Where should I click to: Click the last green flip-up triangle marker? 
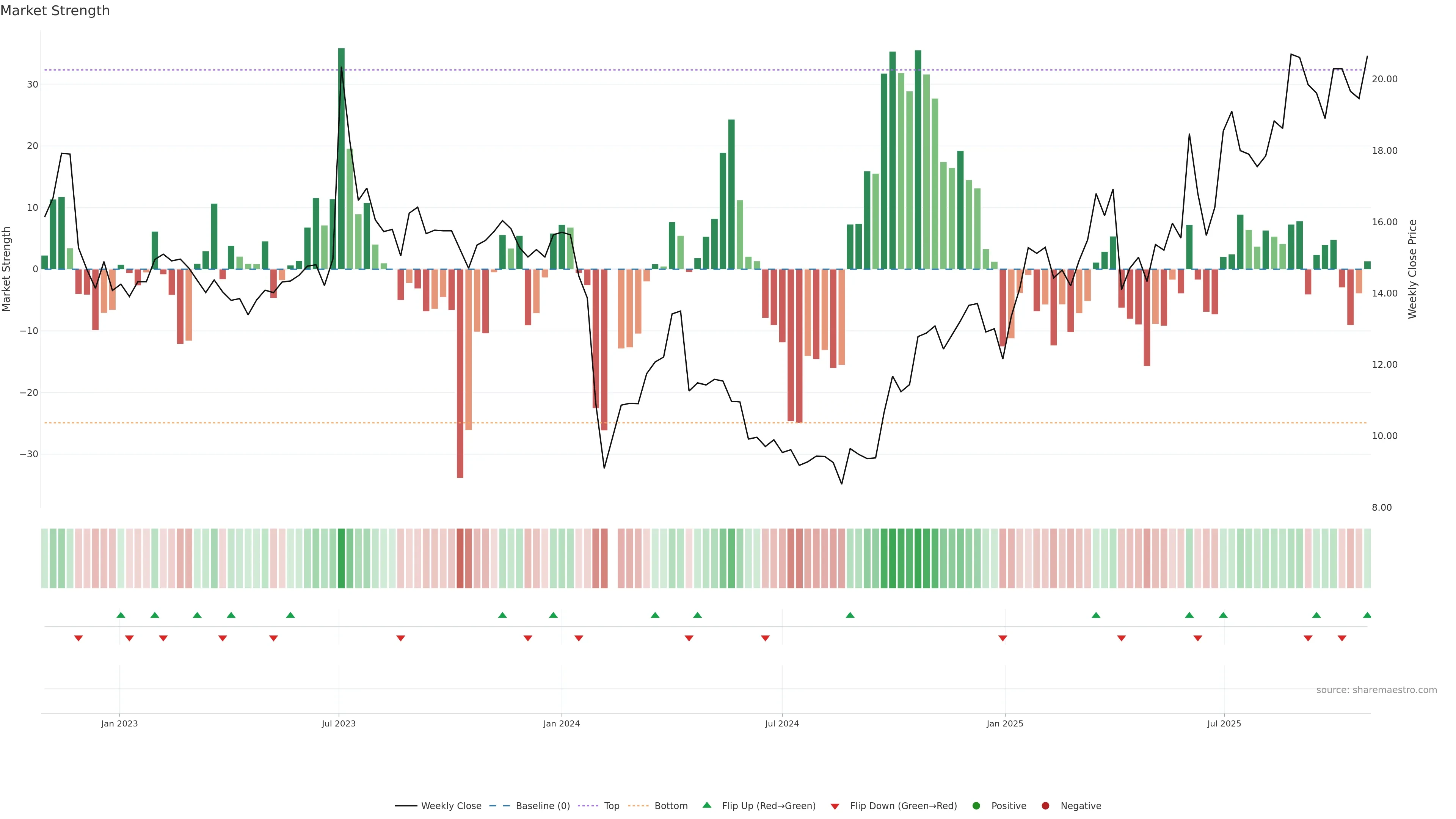[x=1367, y=615]
